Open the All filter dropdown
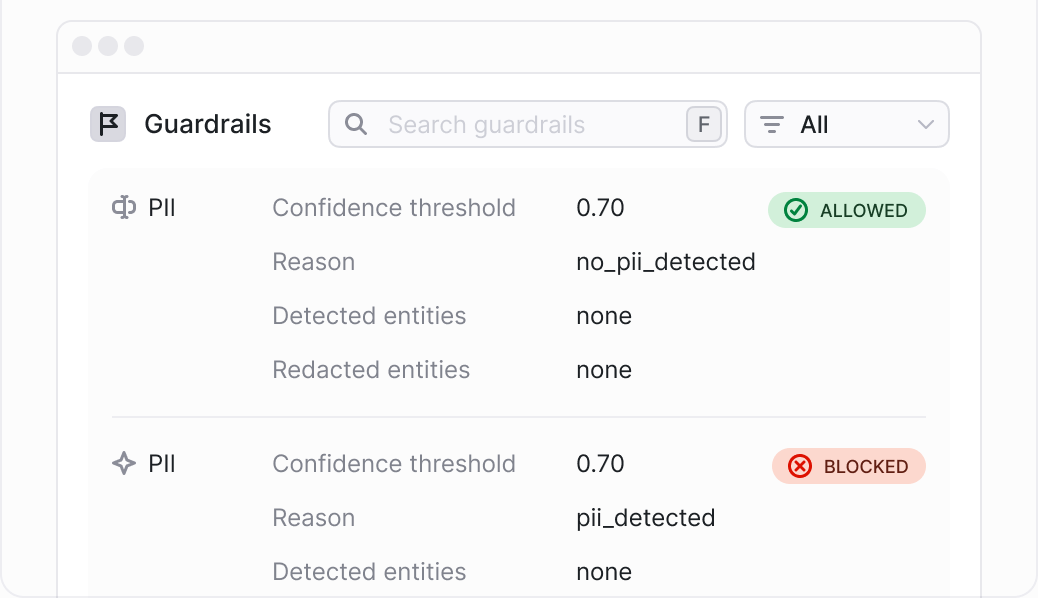Image resolution: width=1038 pixels, height=598 pixels. pos(847,124)
